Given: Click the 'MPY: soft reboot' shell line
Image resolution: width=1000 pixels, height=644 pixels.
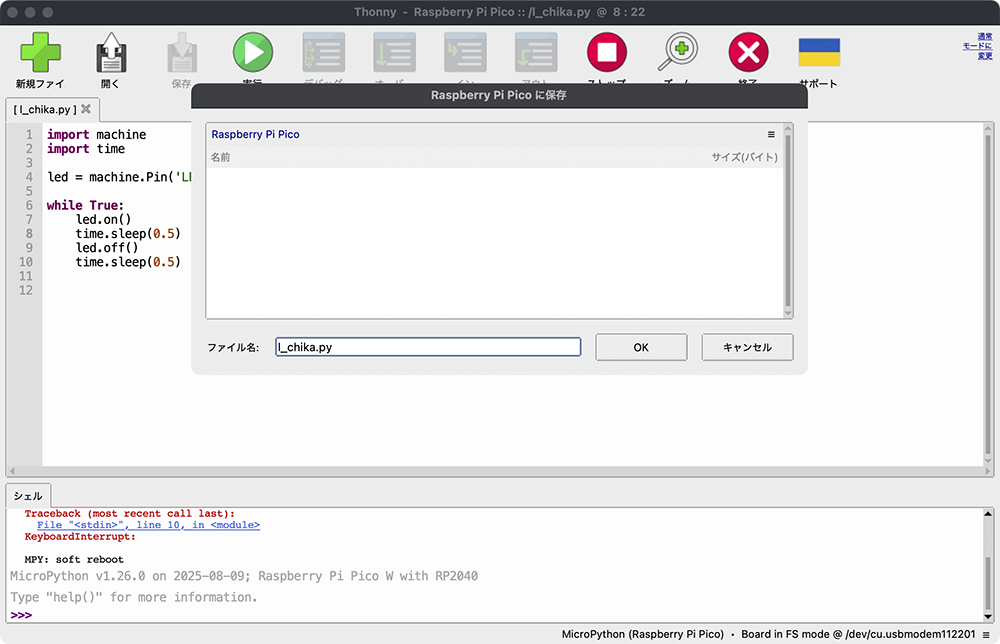Looking at the screenshot, I should tap(74, 559).
